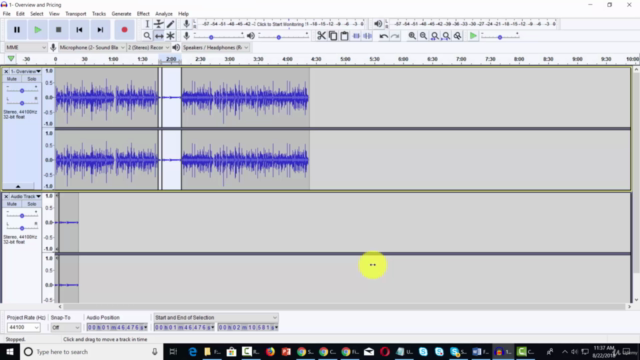
Task: Open the Tracks menu
Action: pyautogui.click(x=98, y=14)
